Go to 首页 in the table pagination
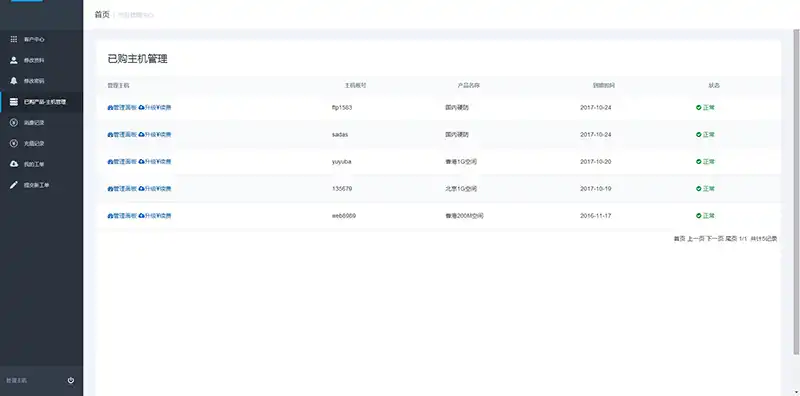 coord(679,239)
